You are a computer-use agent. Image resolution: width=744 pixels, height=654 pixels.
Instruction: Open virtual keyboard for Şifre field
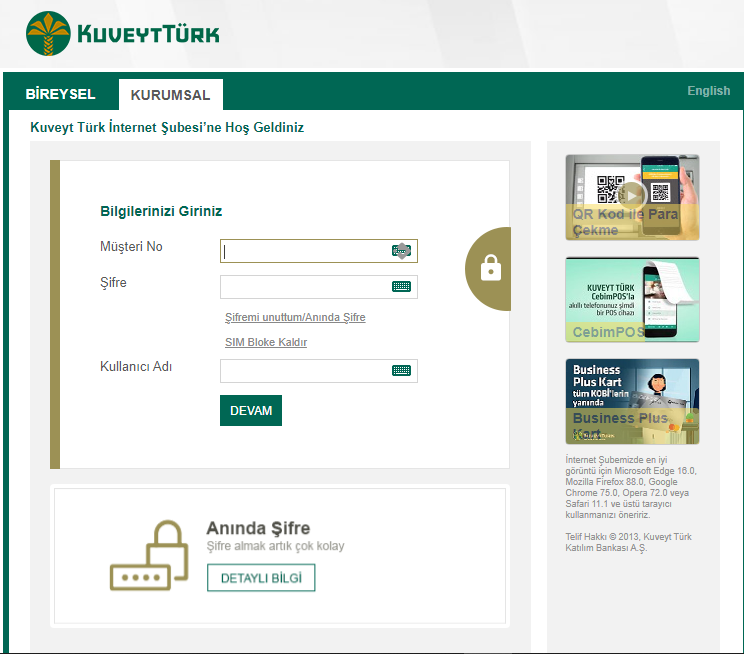pos(401,287)
